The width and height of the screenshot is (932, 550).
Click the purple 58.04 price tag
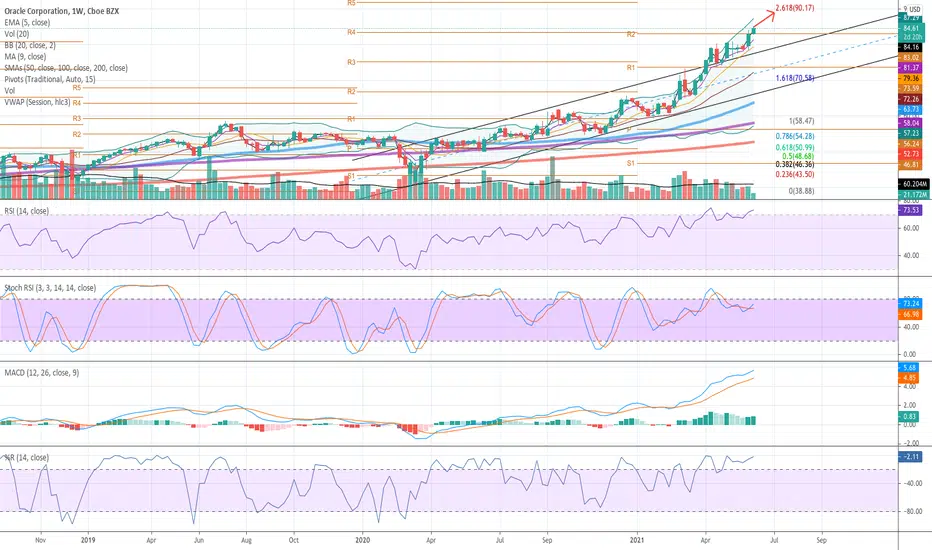911,123
